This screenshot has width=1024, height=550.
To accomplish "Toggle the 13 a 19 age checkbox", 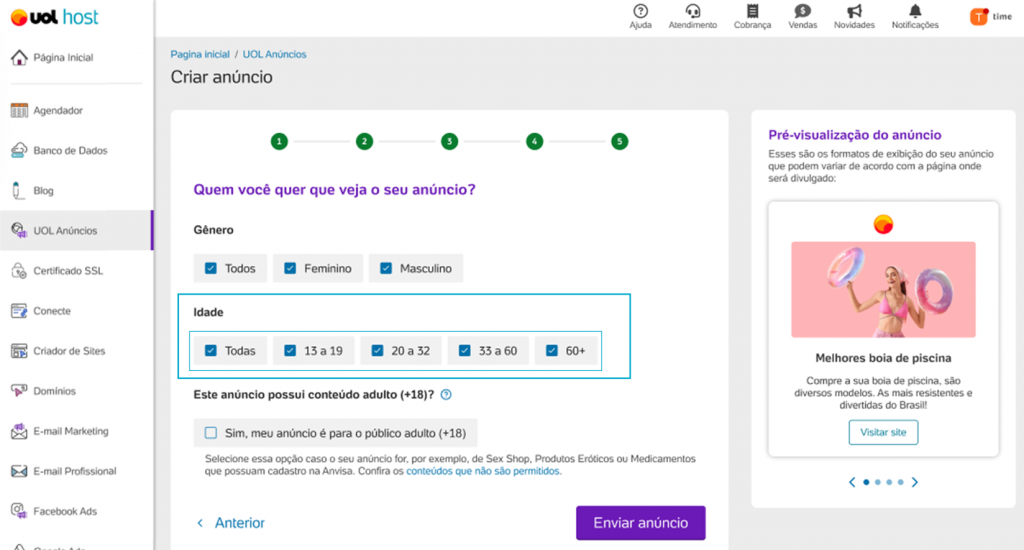I will [x=290, y=351].
